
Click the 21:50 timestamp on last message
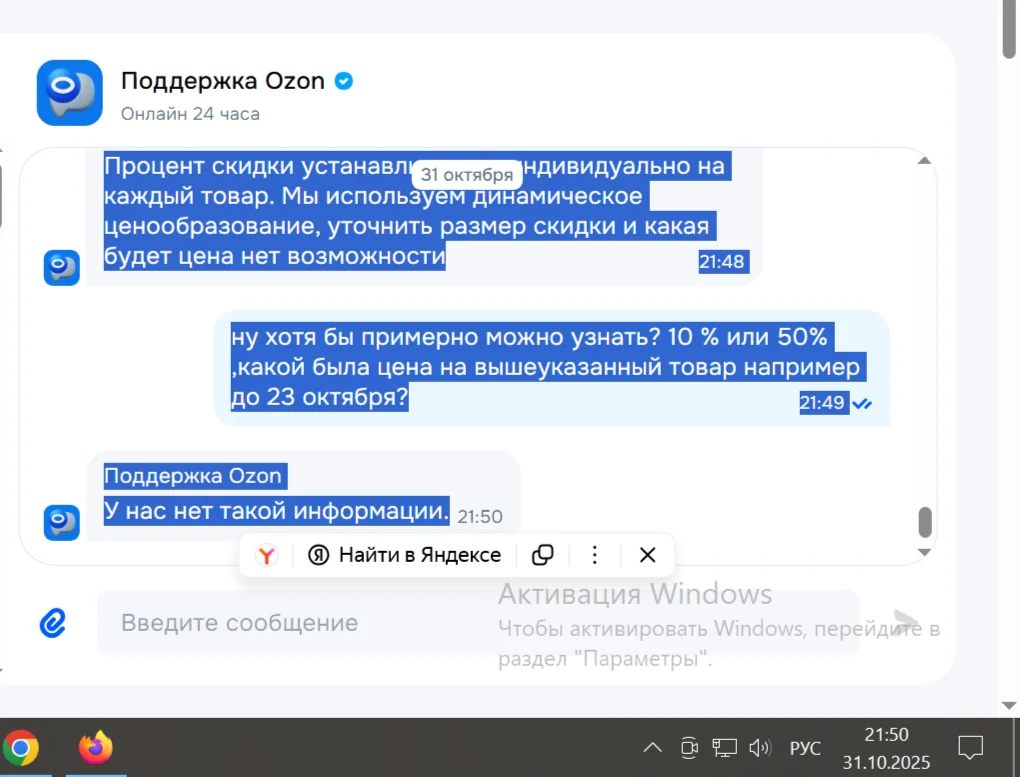point(480,517)
